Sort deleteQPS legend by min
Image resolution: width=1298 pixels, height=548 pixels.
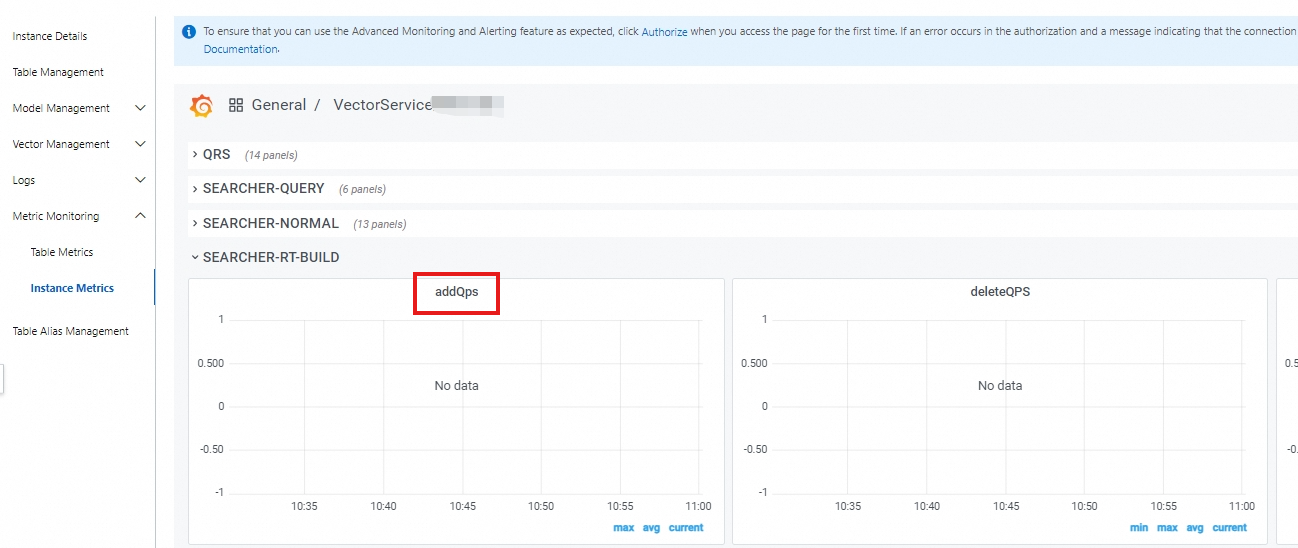[1139, 528]
